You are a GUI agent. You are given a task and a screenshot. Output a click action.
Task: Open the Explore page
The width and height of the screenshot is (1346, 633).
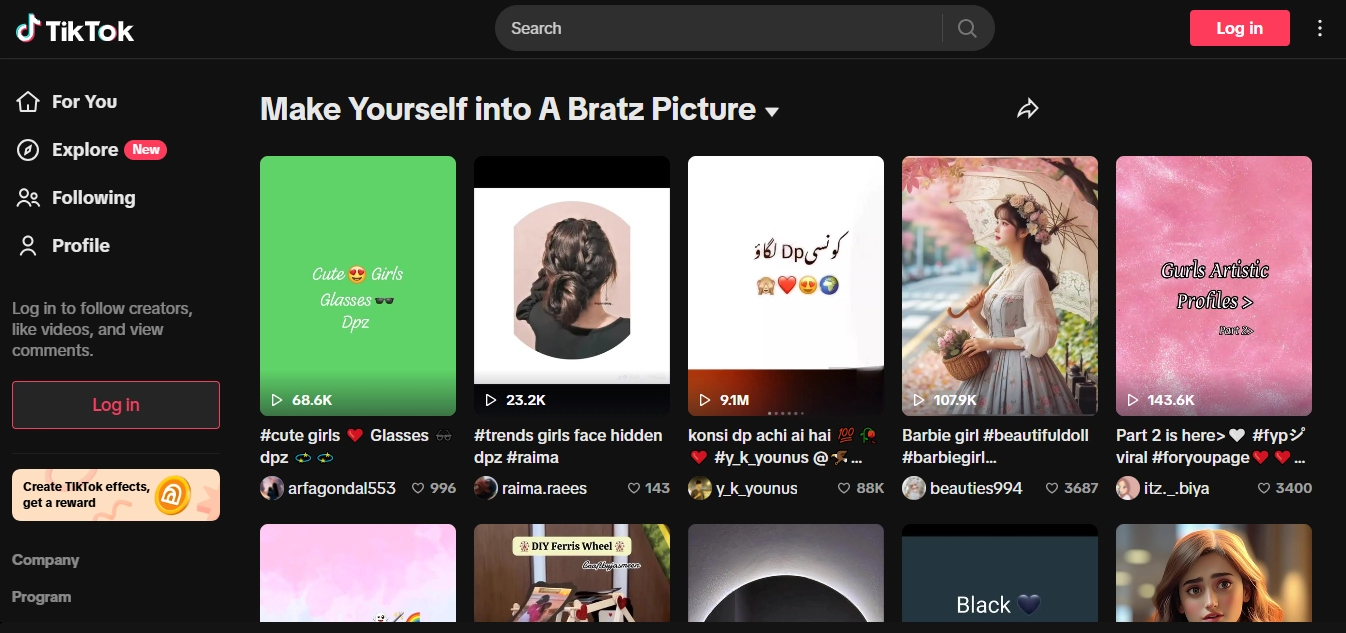pyautogui.click(x=85, y=150)
